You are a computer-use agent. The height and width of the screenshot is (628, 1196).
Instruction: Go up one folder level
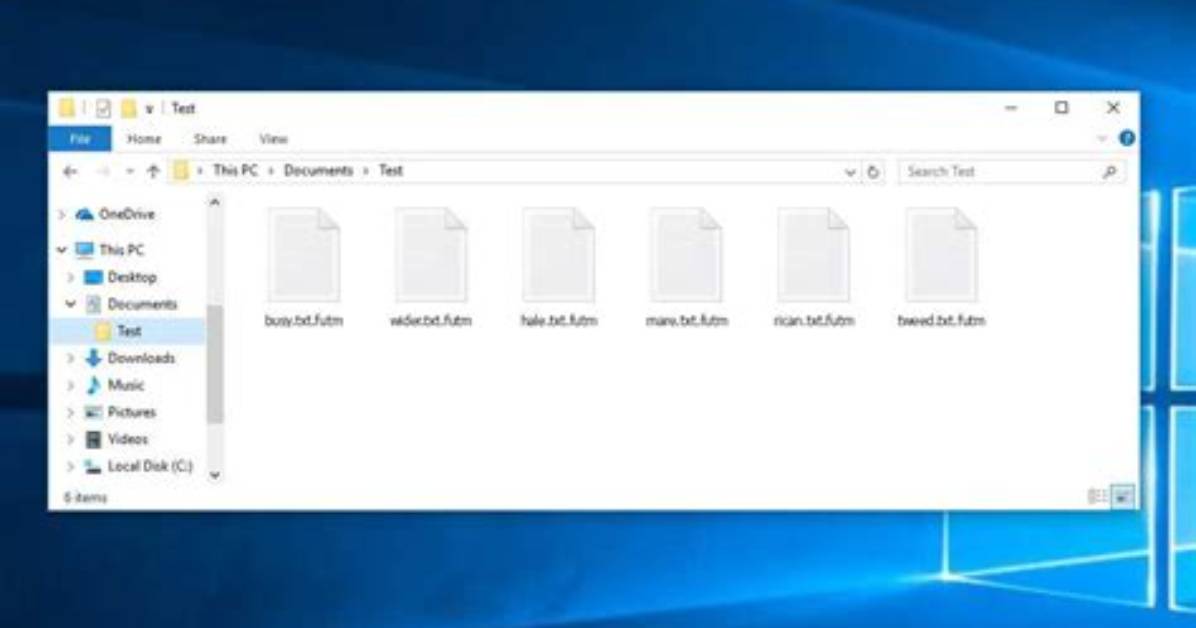click(x=153, y=172)
